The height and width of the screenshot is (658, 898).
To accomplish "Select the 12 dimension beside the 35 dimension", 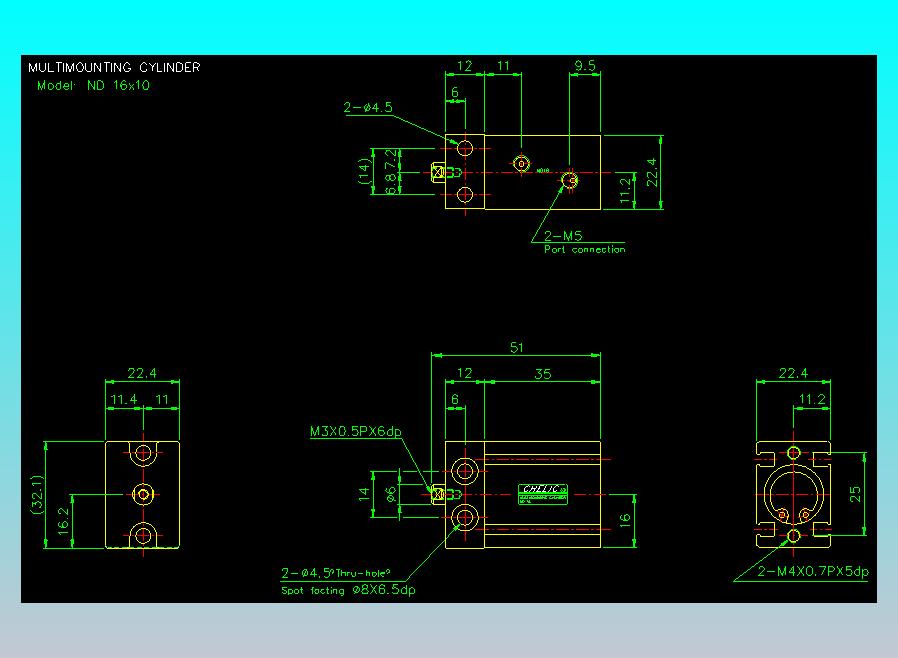I will pyautogui.click(x=464, y=373).
